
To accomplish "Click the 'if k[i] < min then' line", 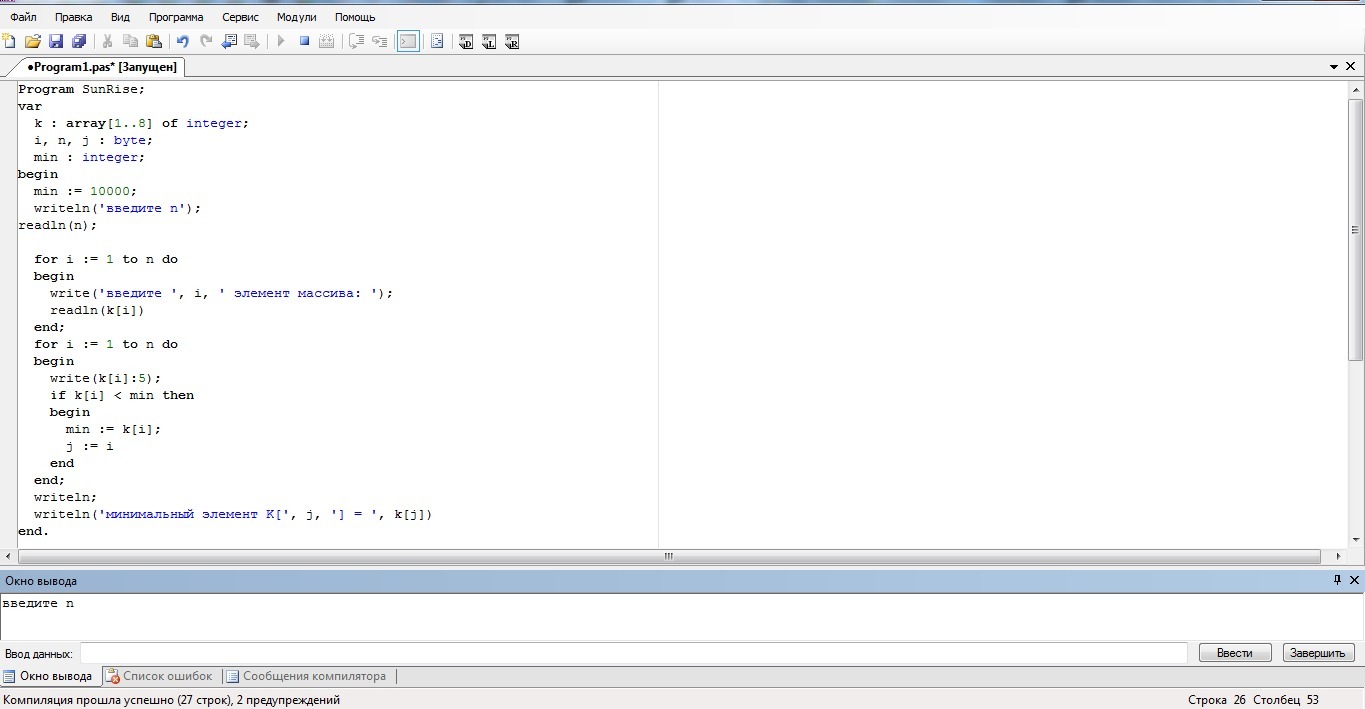I will [x=122, y=395].
